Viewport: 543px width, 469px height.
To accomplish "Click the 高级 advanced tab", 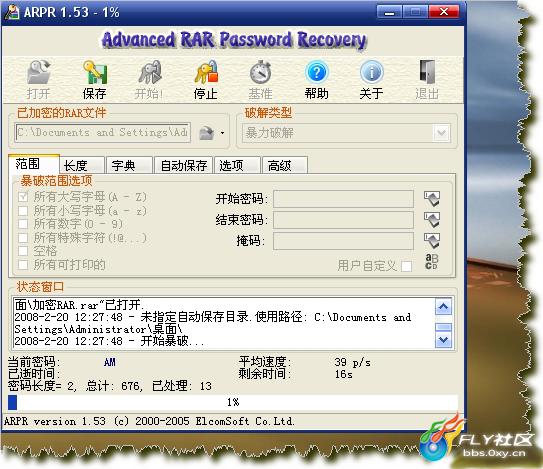I will (x=284, y=166).
